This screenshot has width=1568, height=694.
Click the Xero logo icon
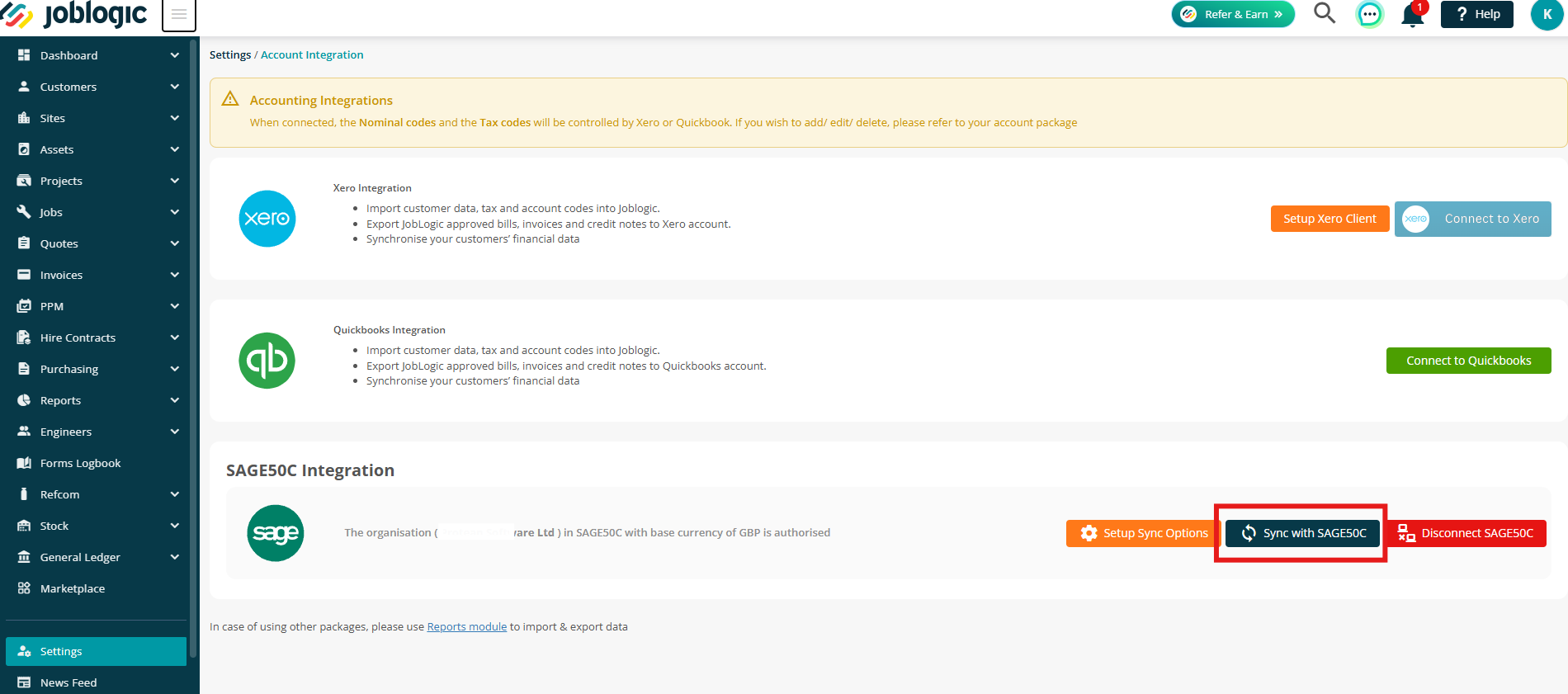[x=267, y=219]
